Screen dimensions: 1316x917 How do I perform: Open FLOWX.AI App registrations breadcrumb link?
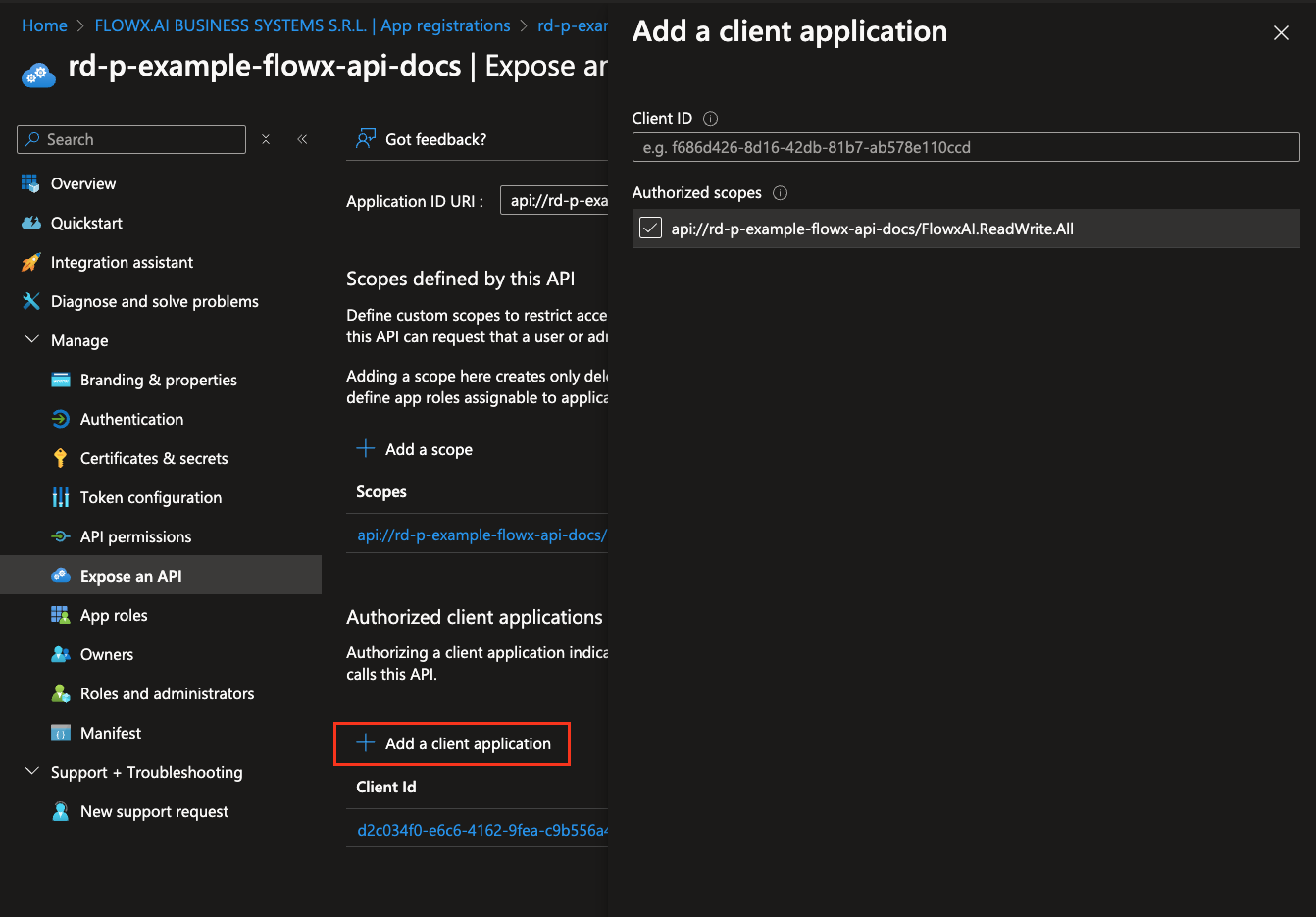pos(302,25)
